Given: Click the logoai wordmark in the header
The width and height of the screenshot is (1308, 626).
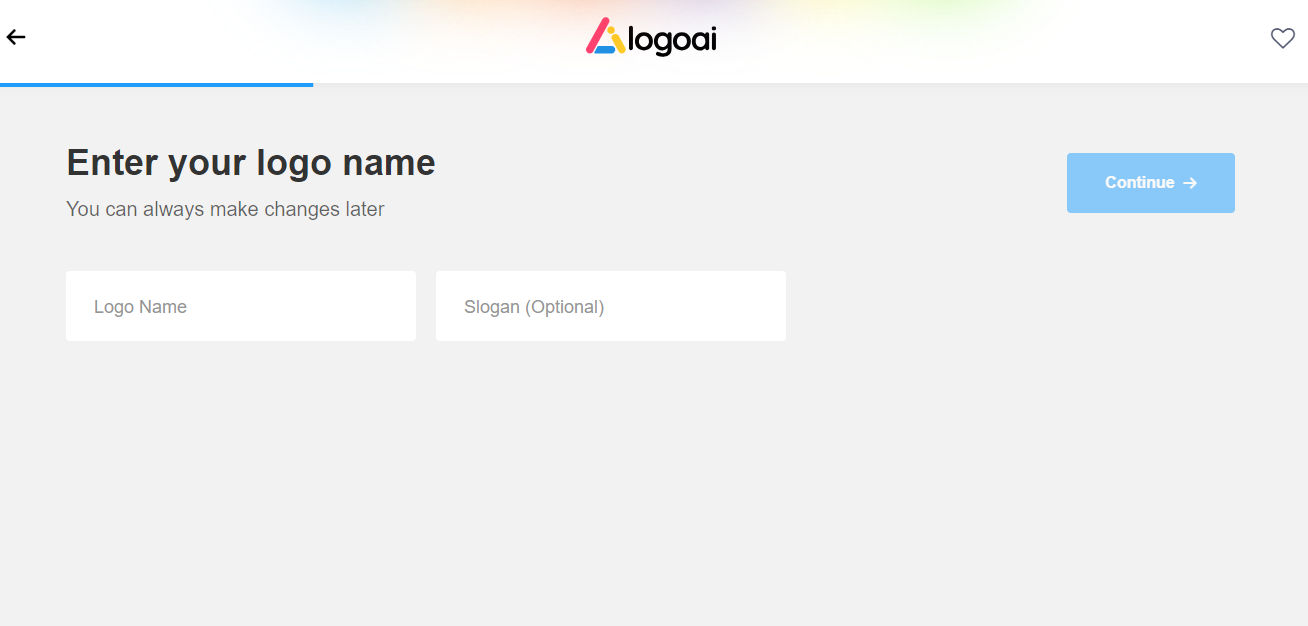Looking at the screenshot, I should [x=672, y=39].
